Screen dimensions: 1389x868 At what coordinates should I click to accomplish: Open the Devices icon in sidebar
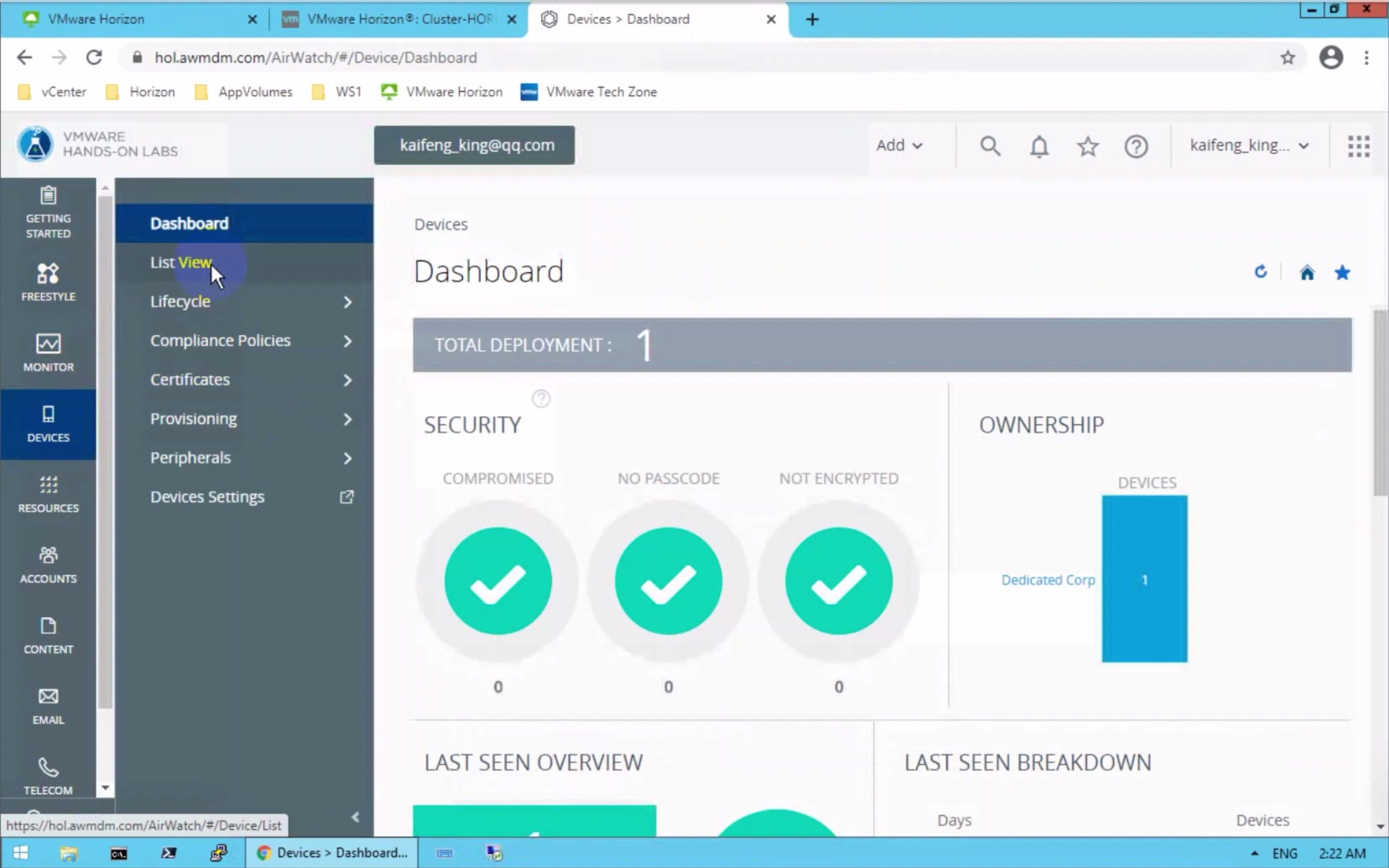coord(48,423)
